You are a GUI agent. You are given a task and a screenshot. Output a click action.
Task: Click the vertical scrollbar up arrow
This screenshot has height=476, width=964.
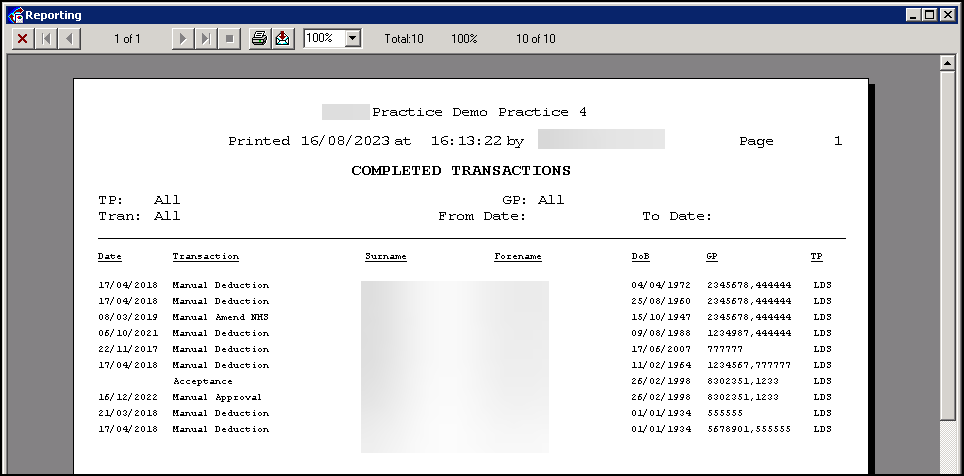(x=948, y=63)
